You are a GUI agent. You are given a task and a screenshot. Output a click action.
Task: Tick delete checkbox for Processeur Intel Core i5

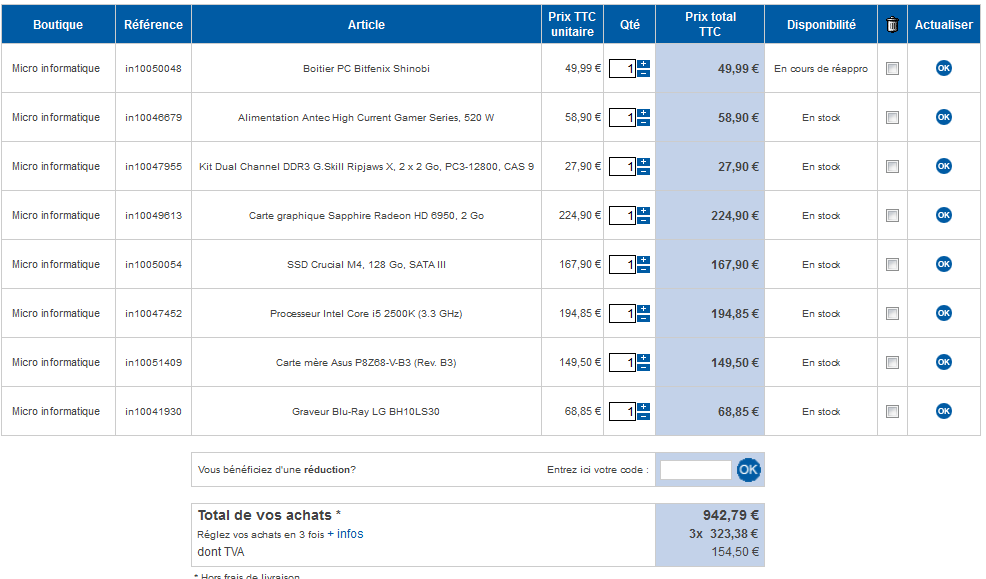892,314
